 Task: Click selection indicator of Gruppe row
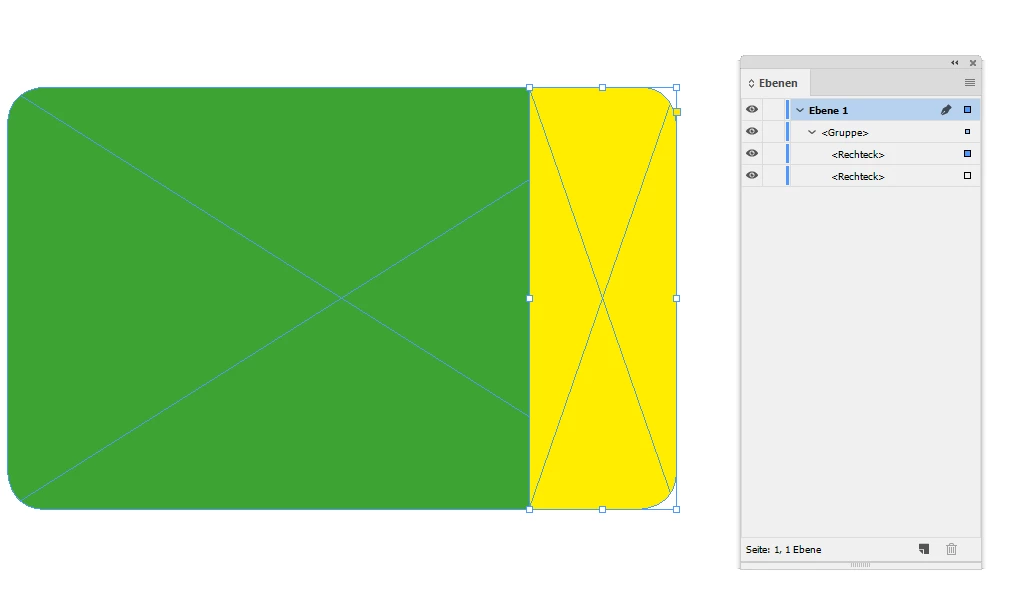click(x=968, y=132)
